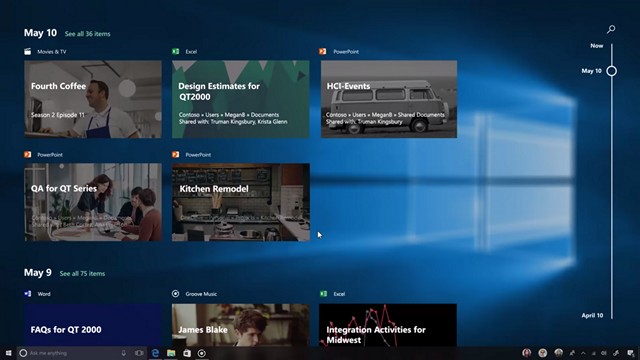
Task: Click the May 10 date heading
Action: (40, 33)
